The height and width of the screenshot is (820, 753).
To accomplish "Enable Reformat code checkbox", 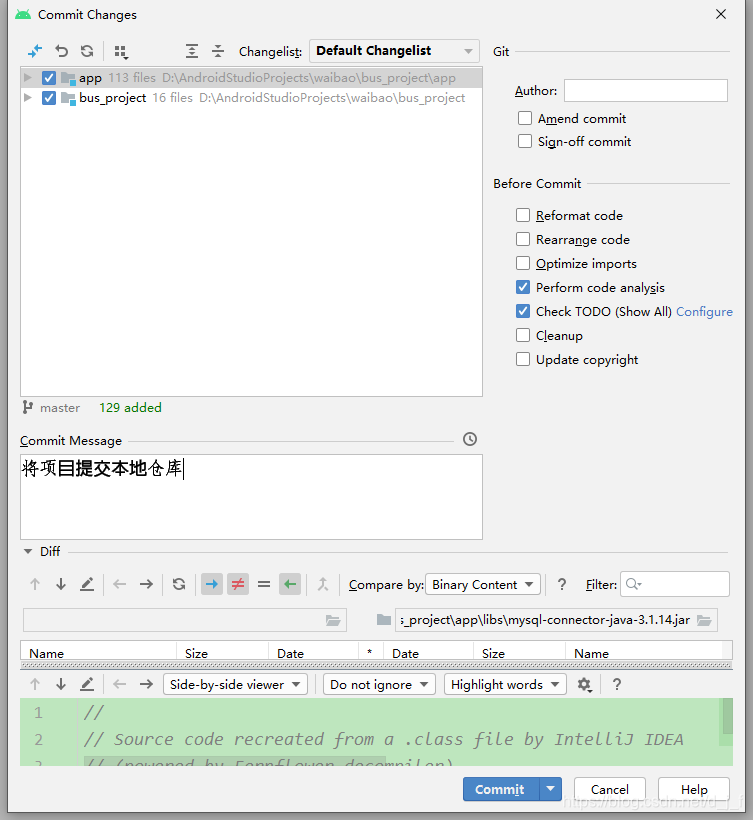I will pos(523,215).
